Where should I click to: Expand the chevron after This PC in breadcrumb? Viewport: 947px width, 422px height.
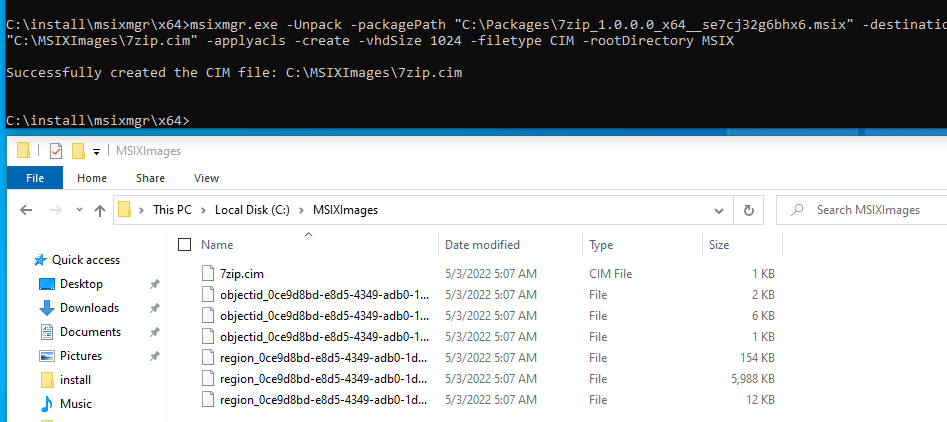tap(204, 210)
